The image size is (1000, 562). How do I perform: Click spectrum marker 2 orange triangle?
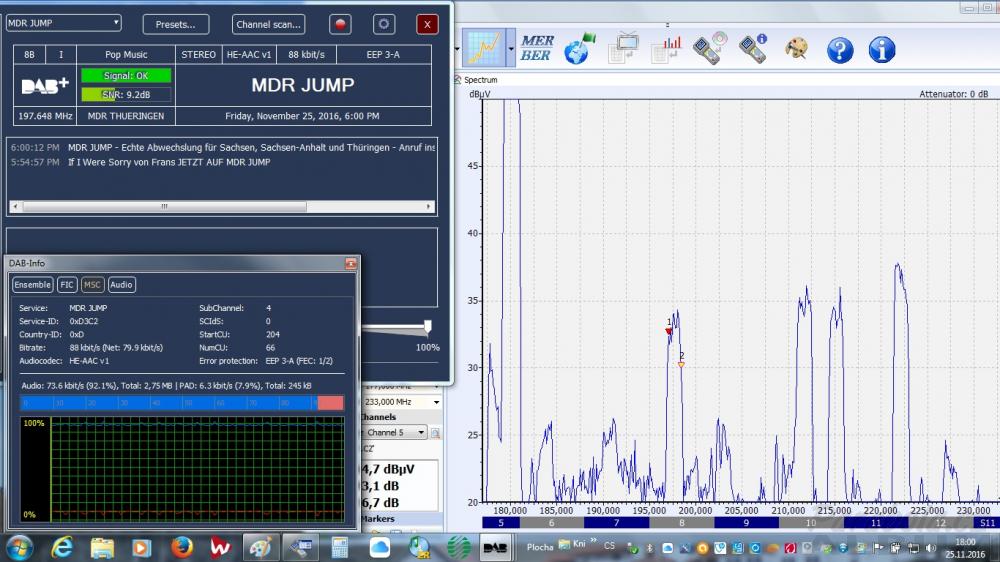(681, 365)
